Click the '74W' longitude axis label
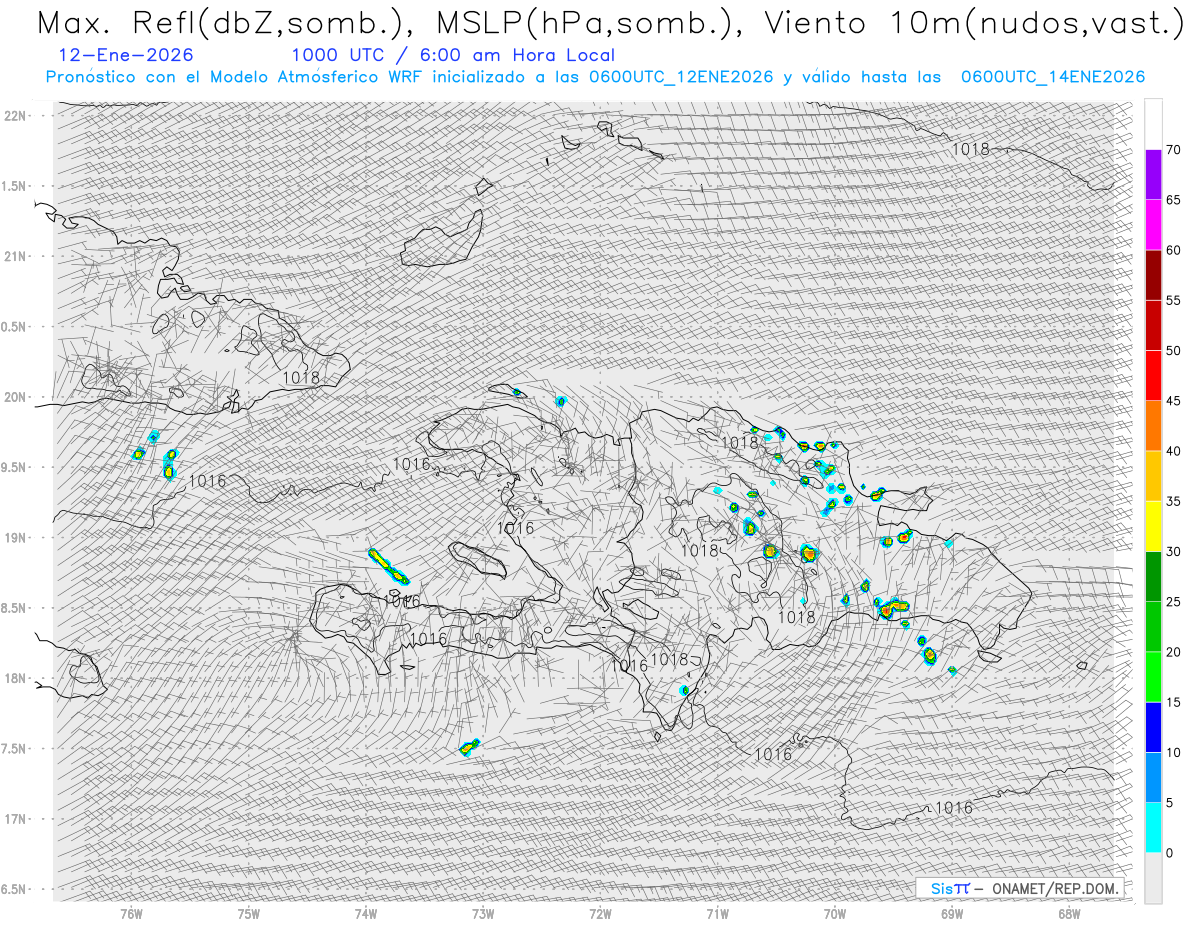 click(x=366, y=914)
